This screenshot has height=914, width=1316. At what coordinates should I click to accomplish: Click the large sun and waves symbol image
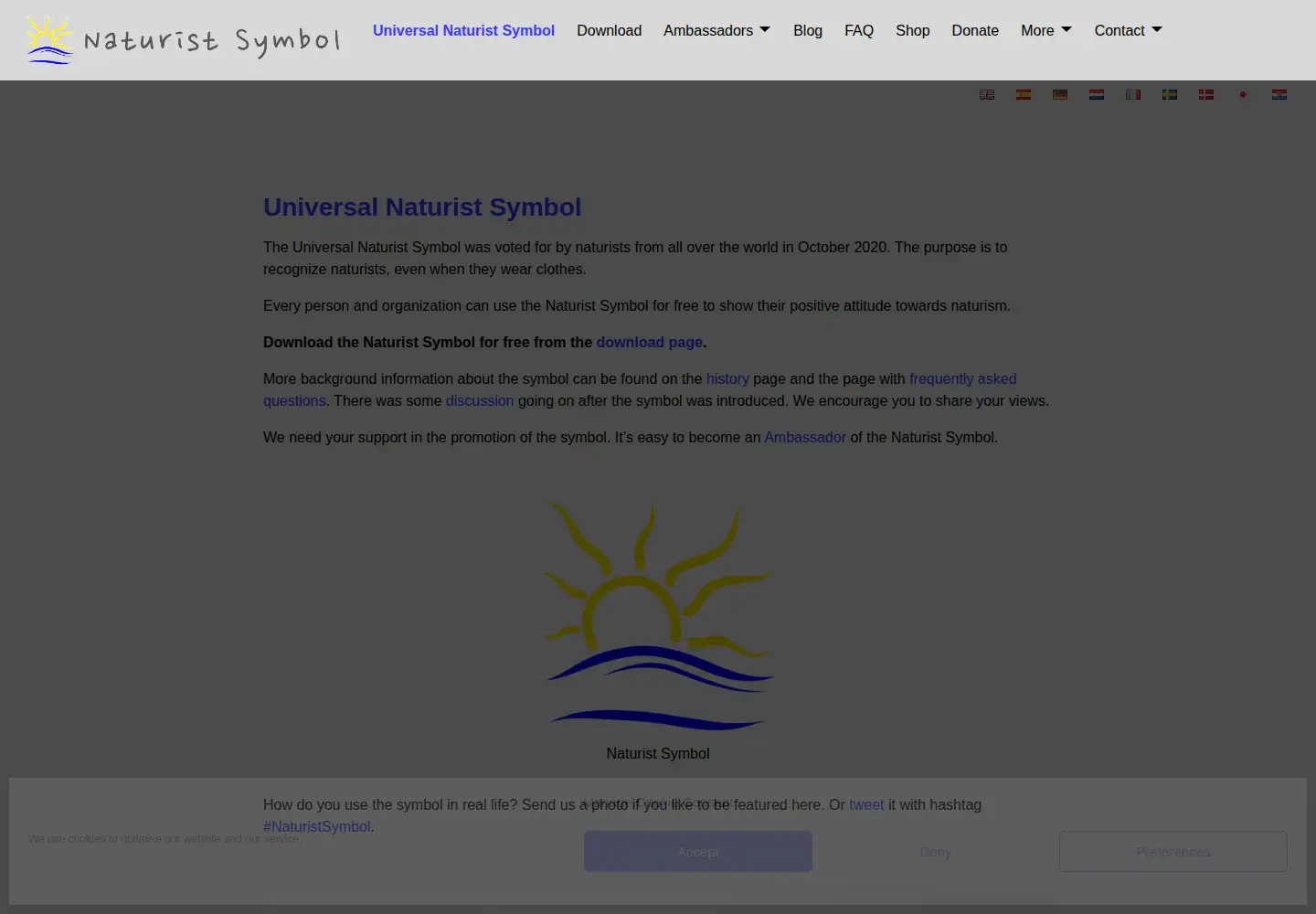(658, 614)
